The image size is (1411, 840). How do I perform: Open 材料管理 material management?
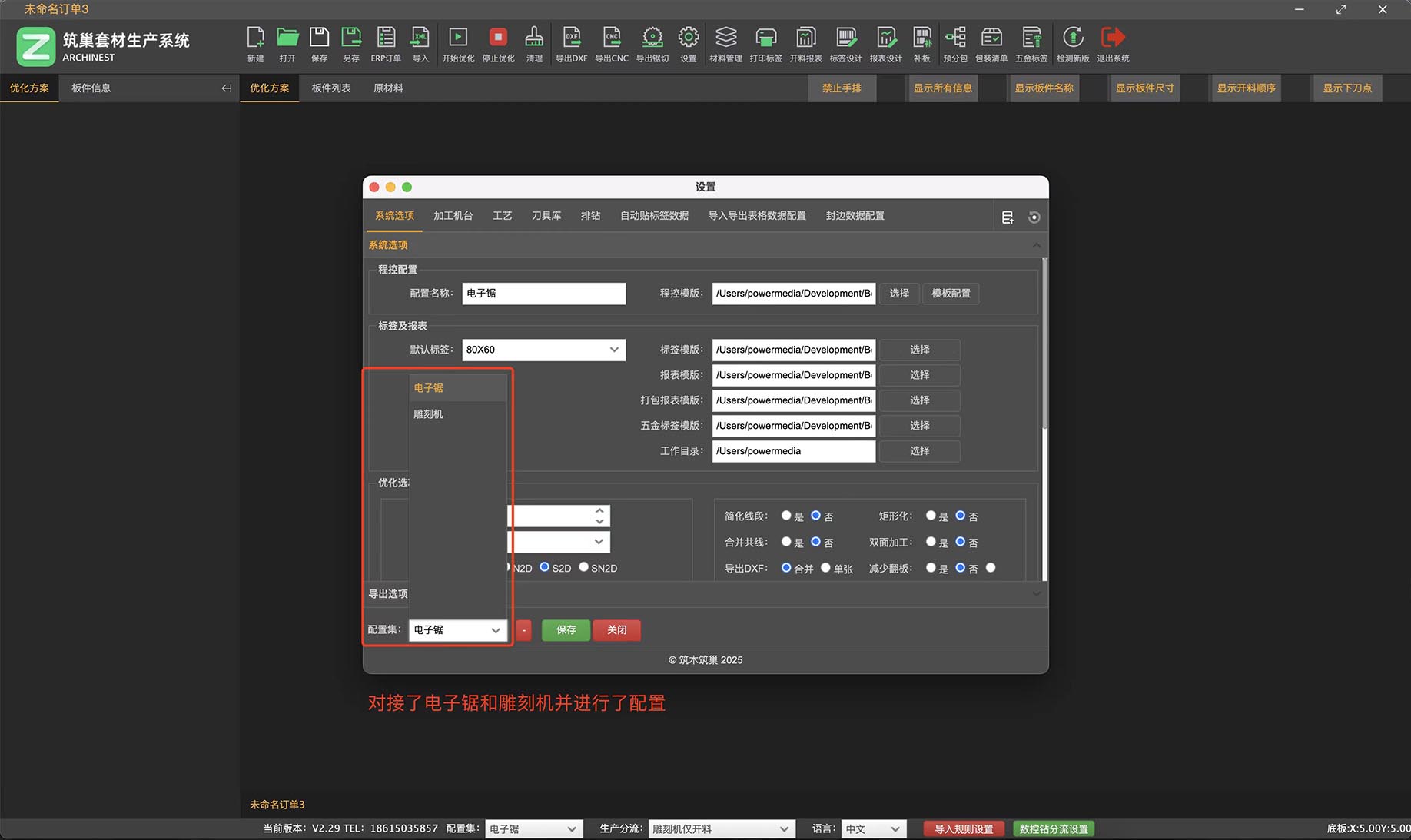coord(725,44)
